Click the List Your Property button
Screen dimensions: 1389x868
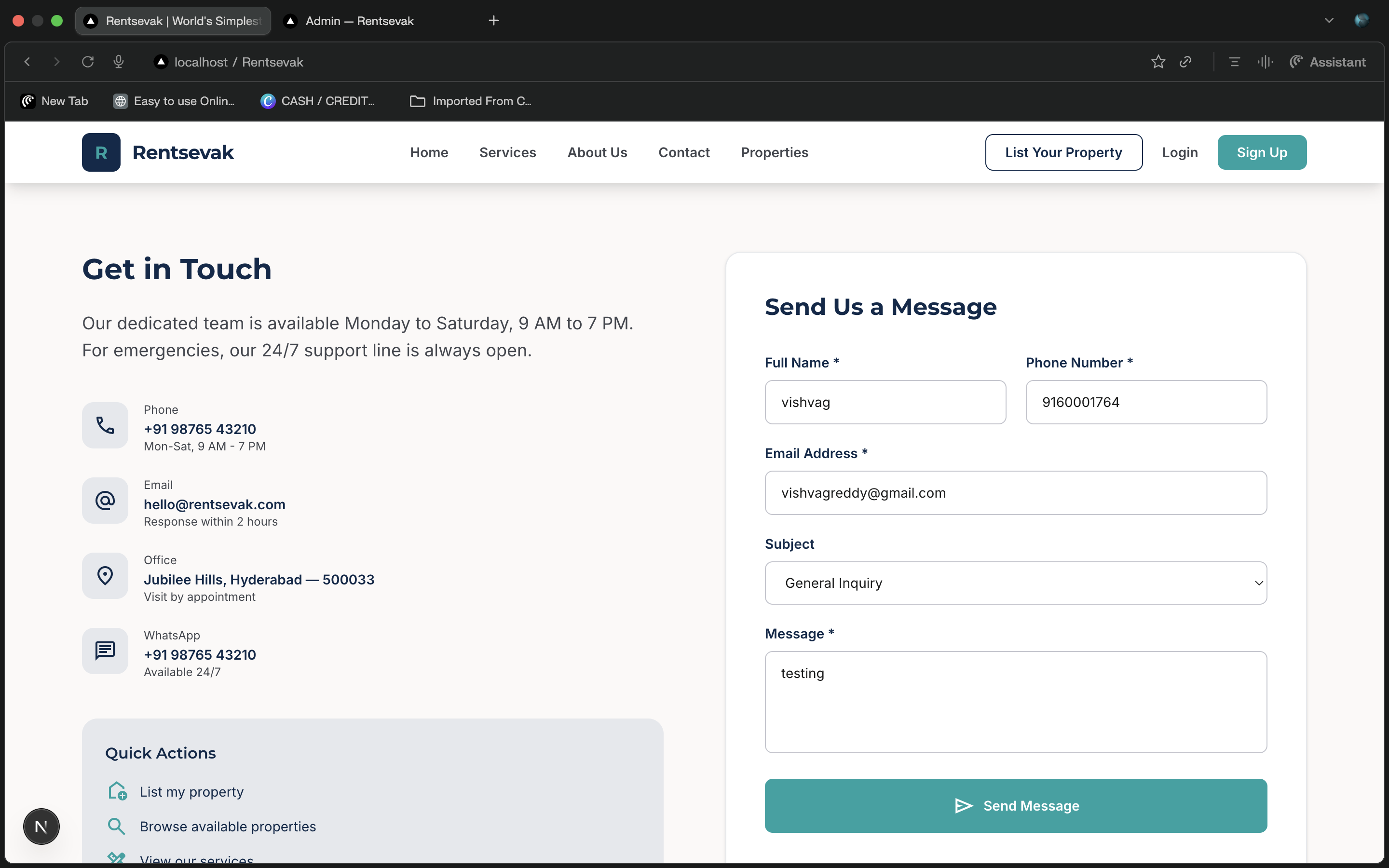(1063, 152)
